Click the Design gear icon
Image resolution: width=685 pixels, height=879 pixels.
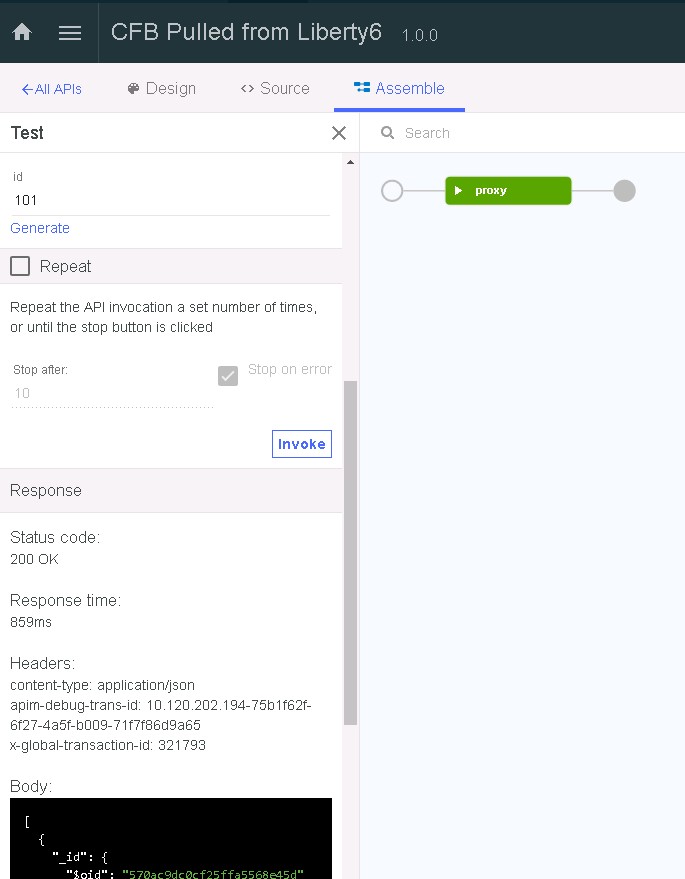pos(131,88)
